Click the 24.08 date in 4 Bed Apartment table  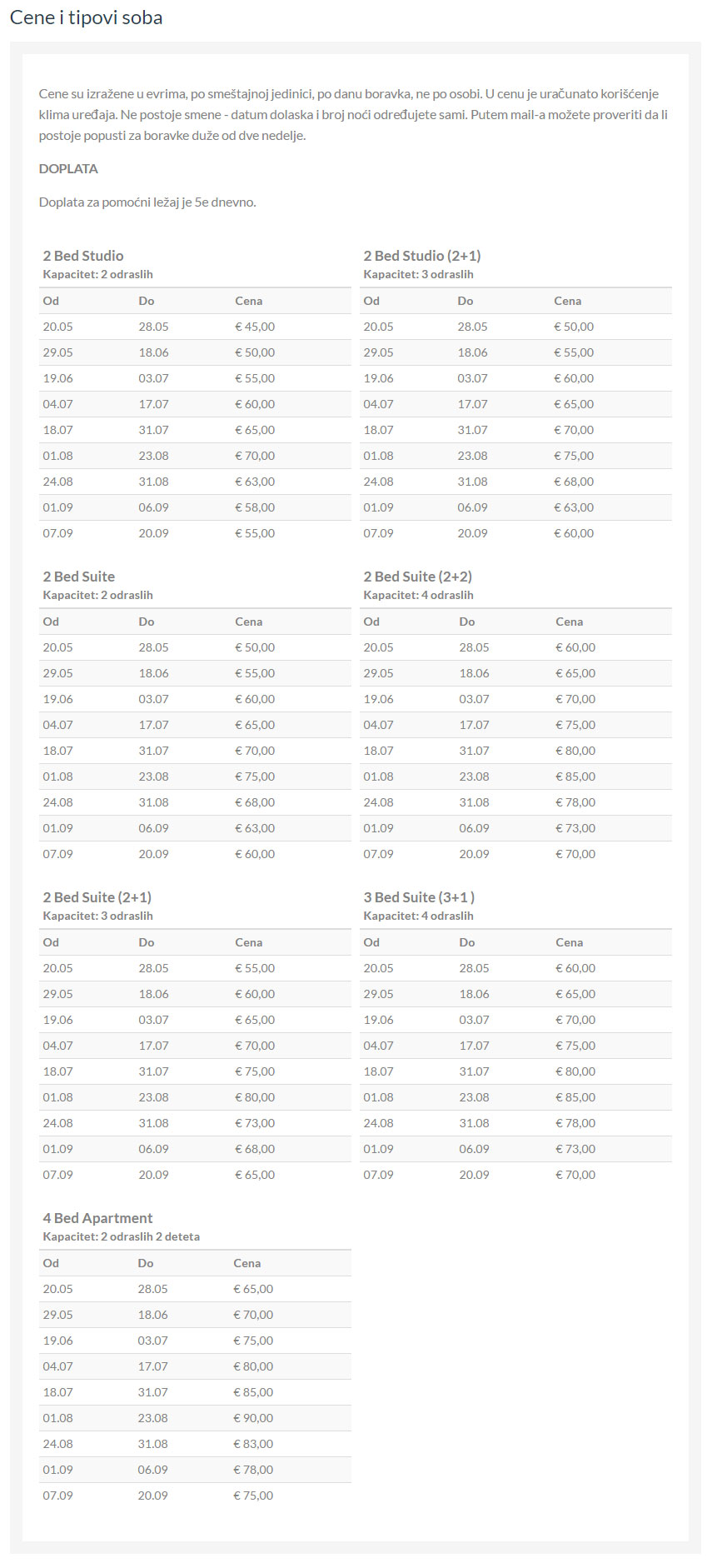57,1444
